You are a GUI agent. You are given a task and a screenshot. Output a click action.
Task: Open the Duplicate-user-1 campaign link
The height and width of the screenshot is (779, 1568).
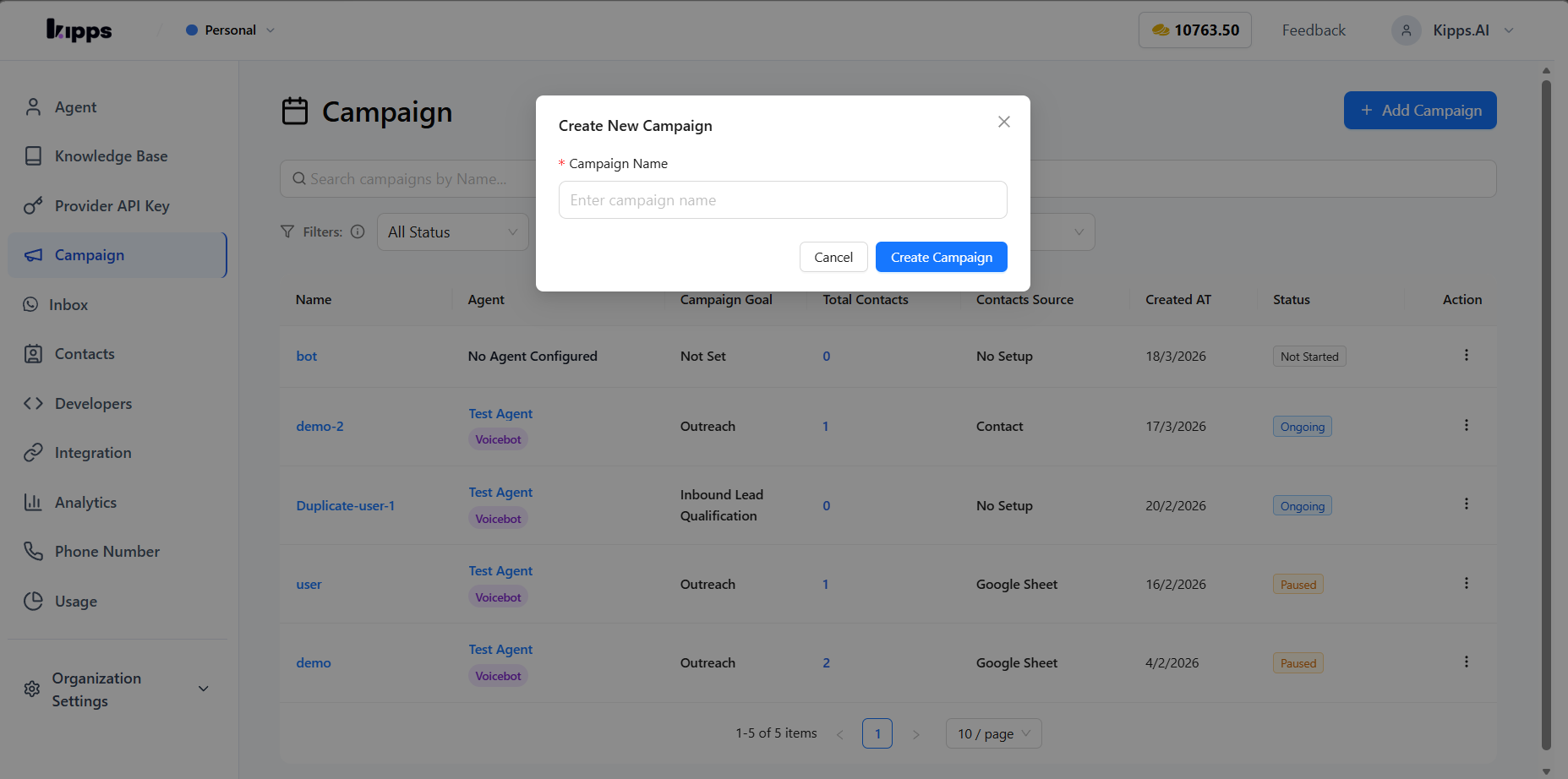click(x=345, y=505)
